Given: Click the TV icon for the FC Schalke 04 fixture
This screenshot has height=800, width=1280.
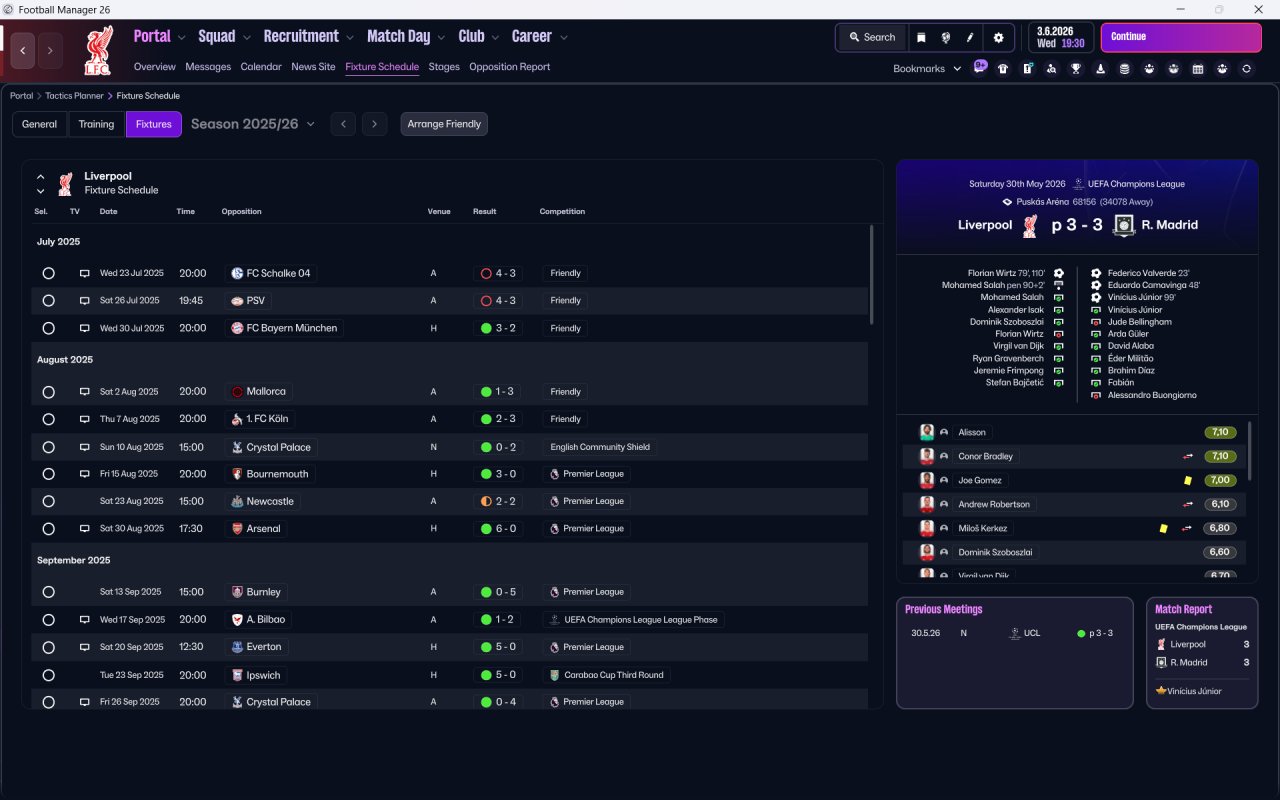Looking at the screenshot, I should (85, 273).
